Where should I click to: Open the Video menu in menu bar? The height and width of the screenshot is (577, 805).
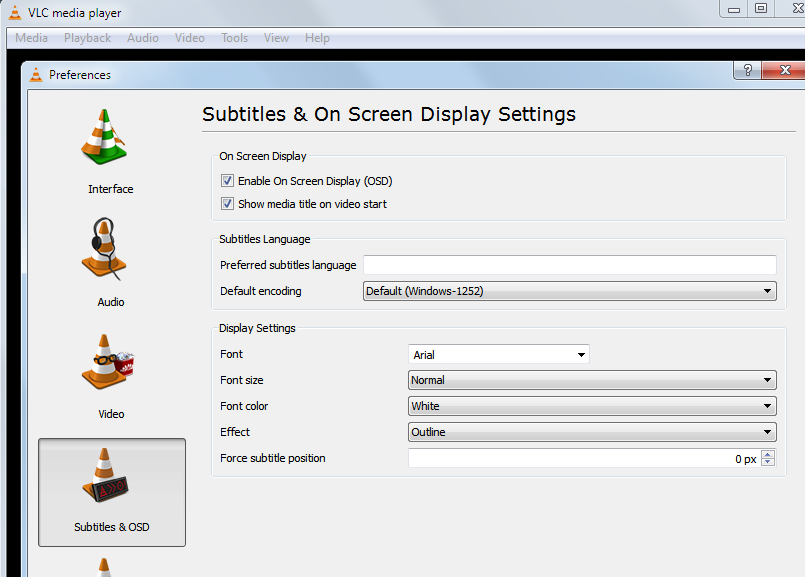click(x=189, y=38)
